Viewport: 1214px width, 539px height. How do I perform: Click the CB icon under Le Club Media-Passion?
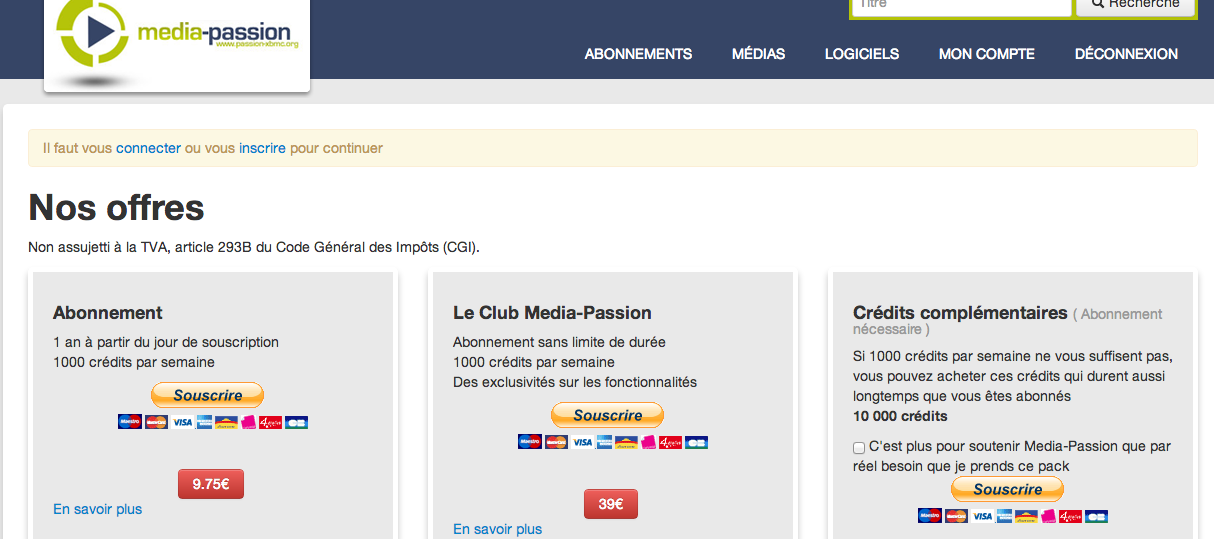tap(697, 442)
